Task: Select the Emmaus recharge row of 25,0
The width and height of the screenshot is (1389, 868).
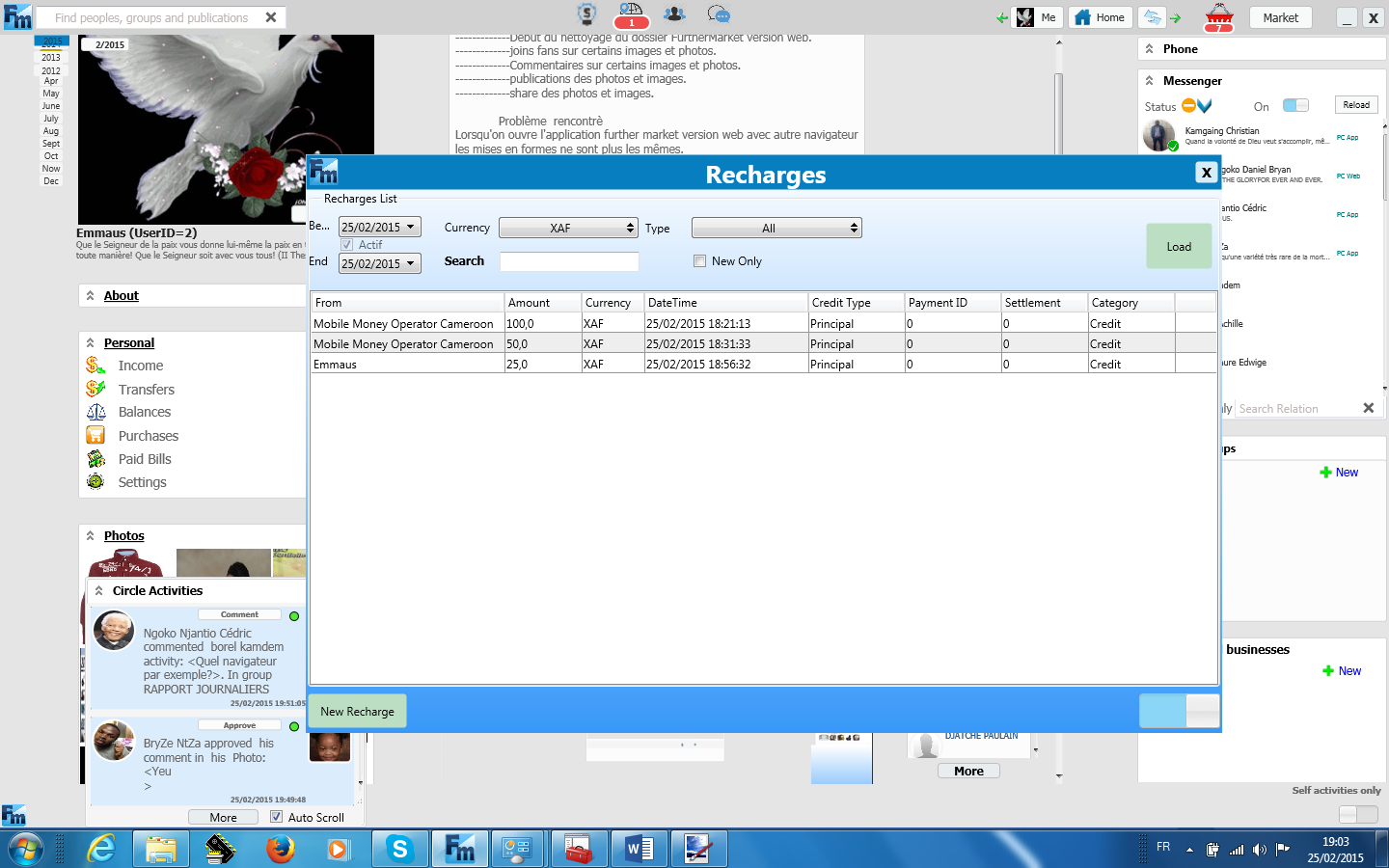Action: coord(763,364)
